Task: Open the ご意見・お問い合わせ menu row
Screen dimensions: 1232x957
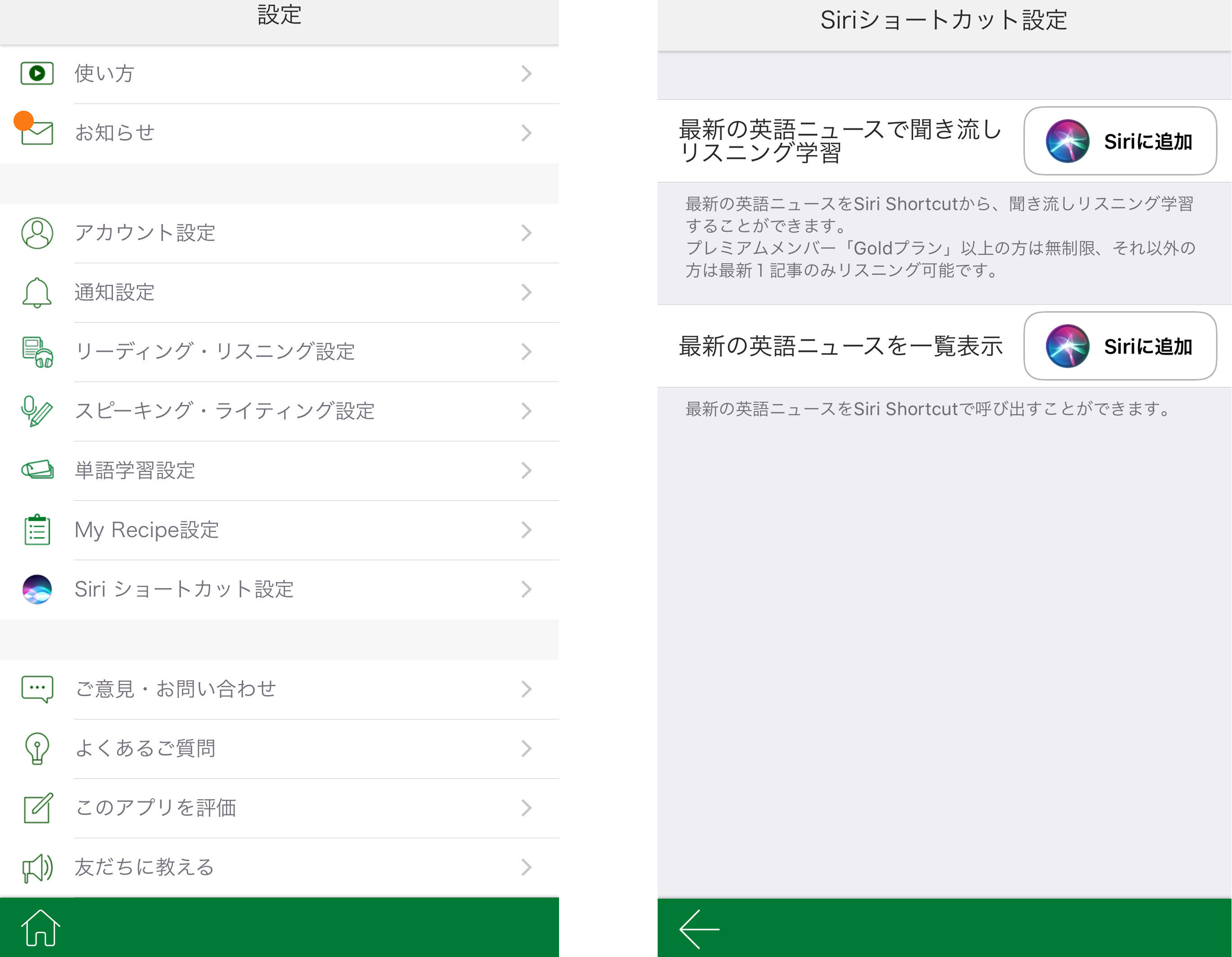Action: point(279,689)
